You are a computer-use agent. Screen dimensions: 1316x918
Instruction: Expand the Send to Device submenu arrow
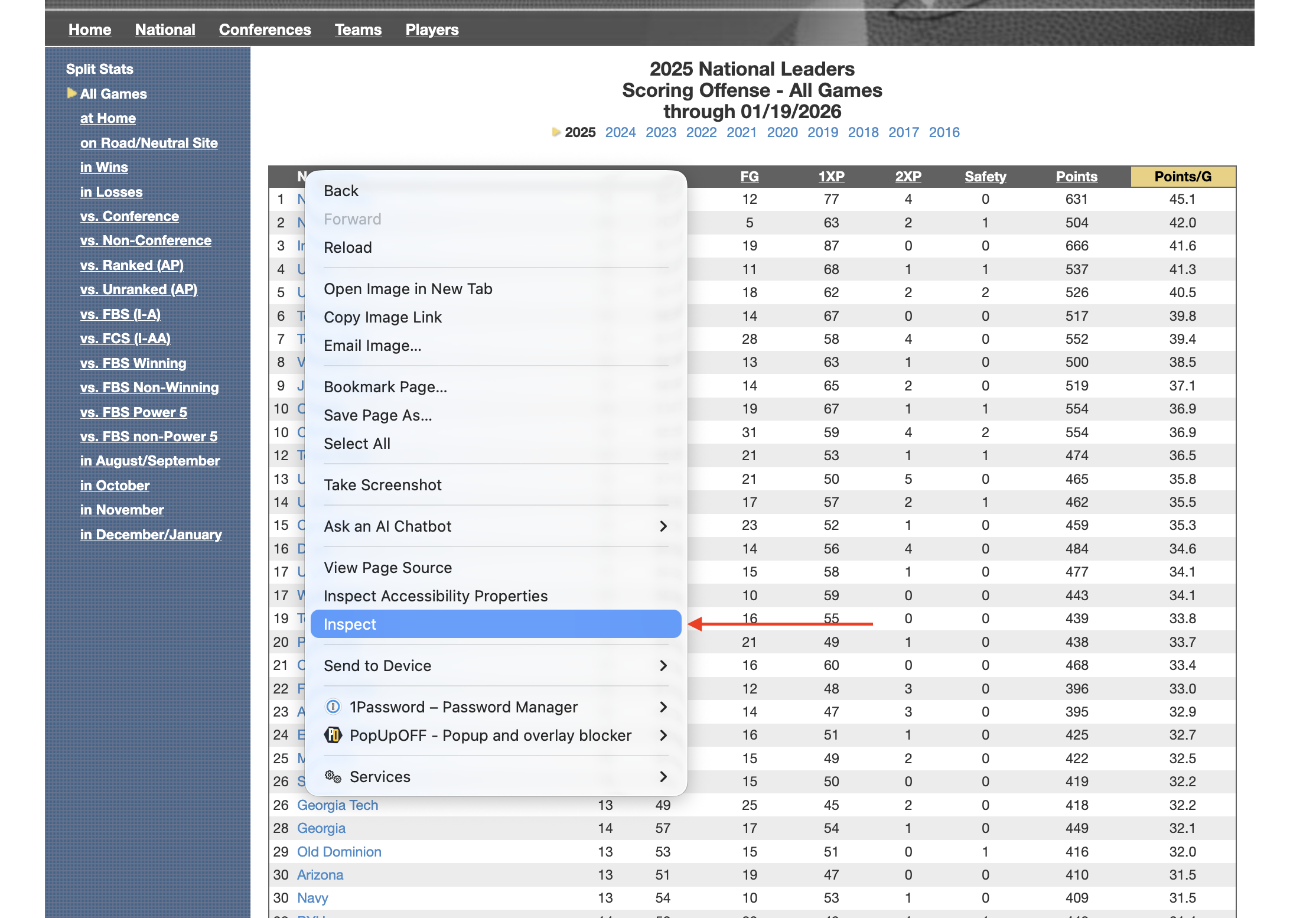tap(663, 665)
